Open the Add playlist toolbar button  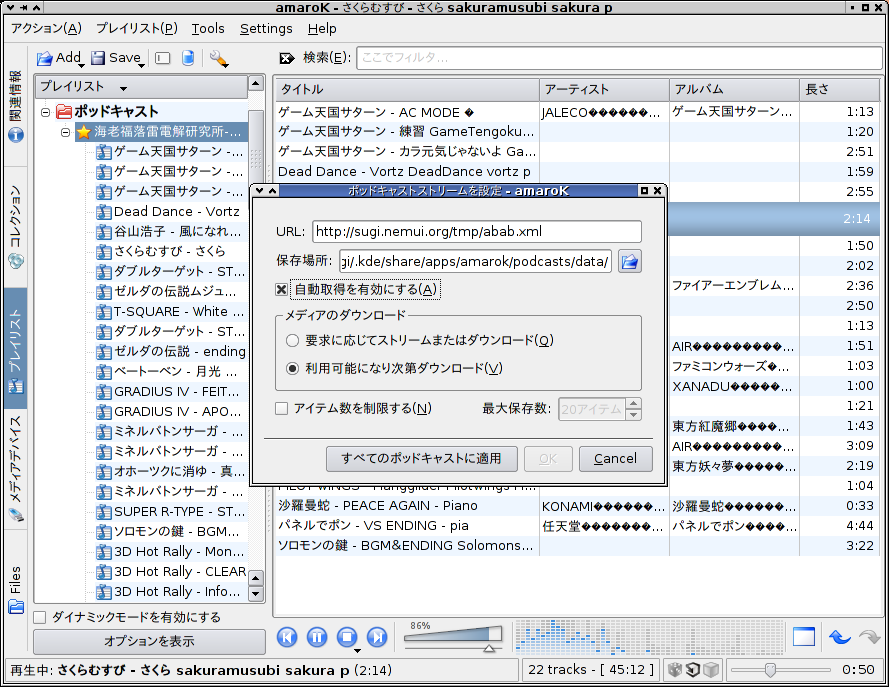point(60,58)
